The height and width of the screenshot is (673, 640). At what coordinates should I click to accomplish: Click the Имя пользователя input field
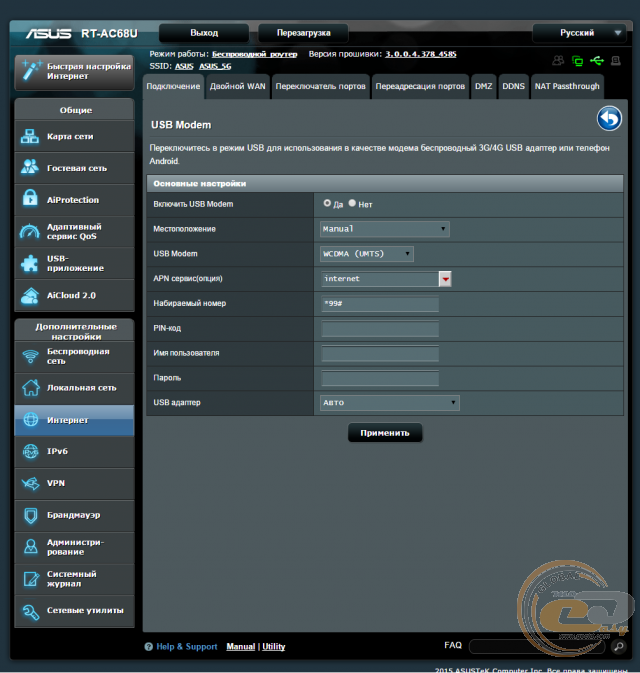pos(380,354)
